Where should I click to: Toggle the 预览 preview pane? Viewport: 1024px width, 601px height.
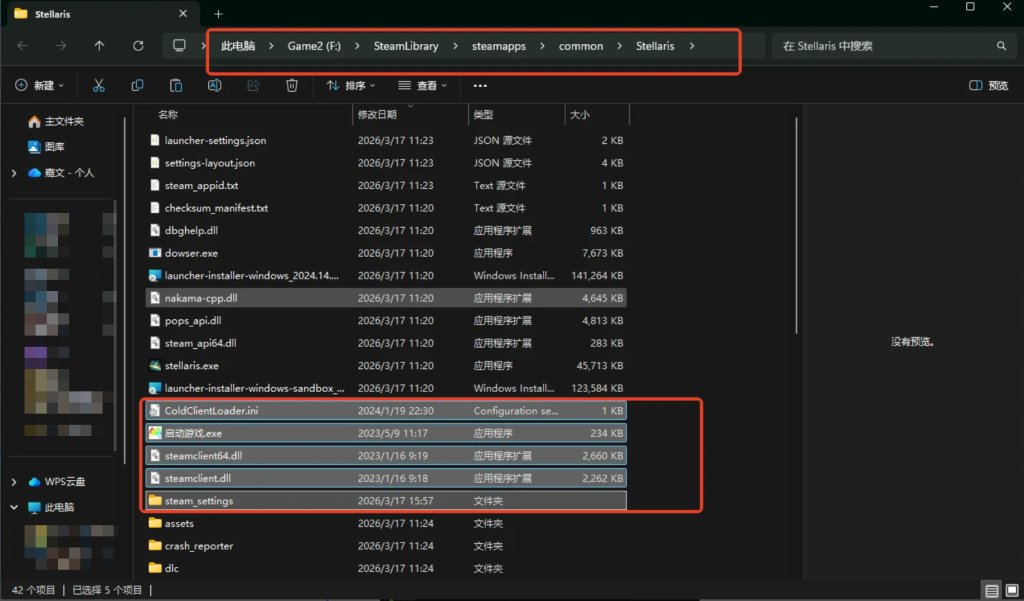pyautogui.click(x=988, y=86)
